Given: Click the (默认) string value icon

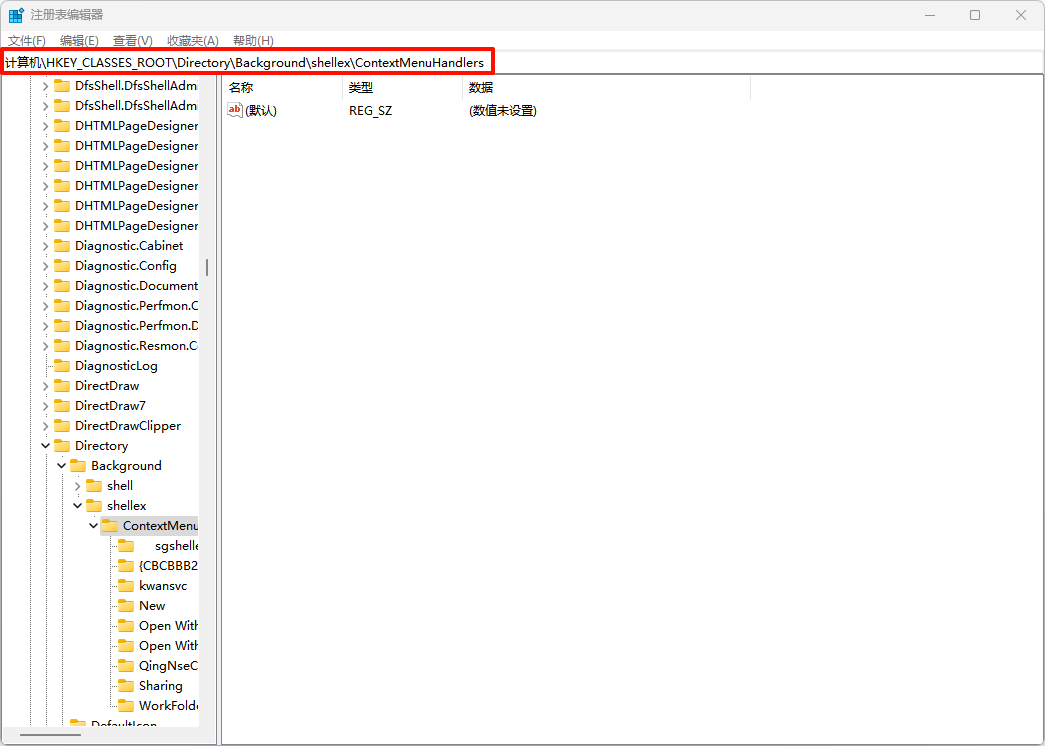Looking at the screenshot, I should (x=235, y=110).
